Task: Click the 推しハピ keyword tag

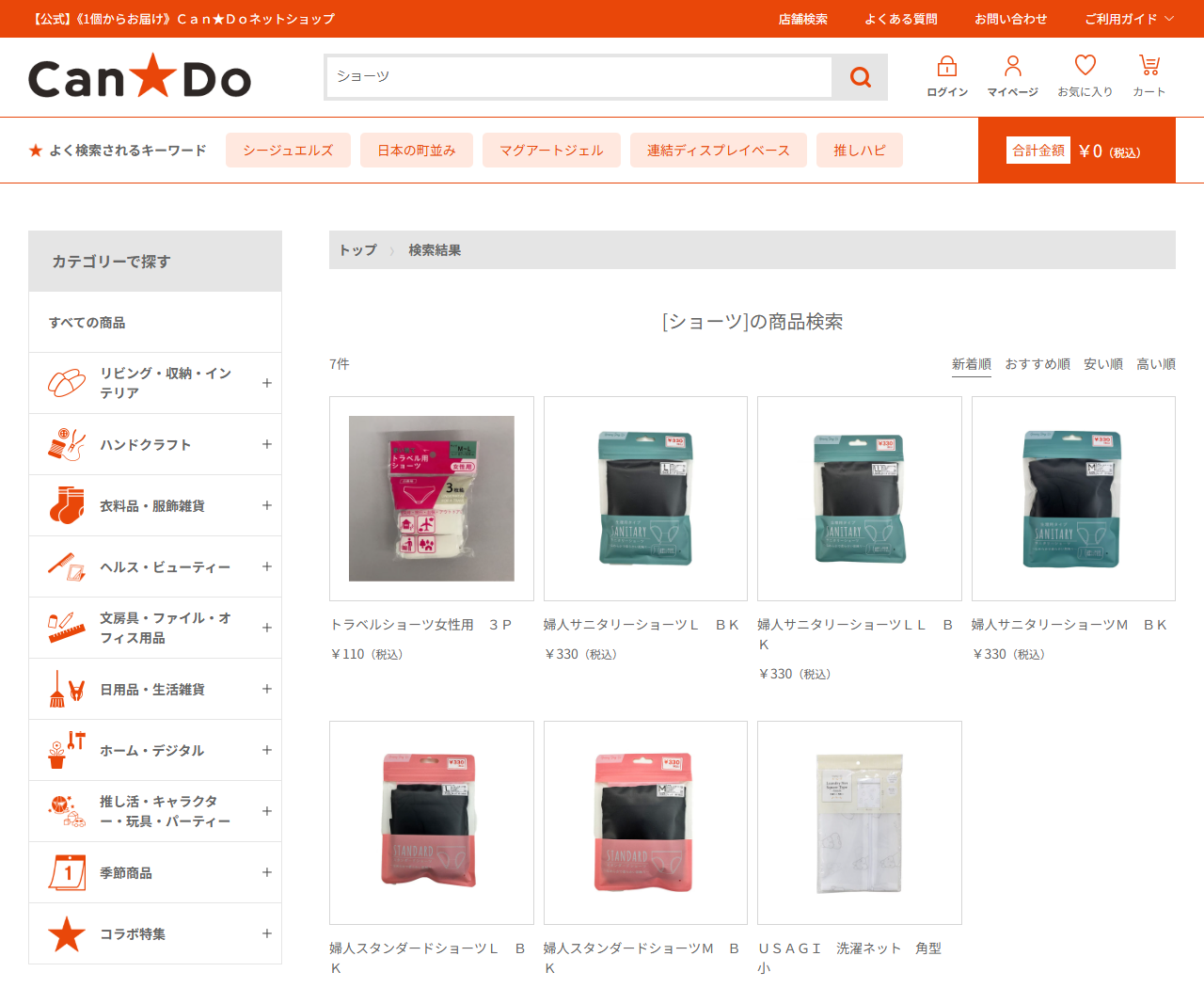Action: [x=860, y=150]
